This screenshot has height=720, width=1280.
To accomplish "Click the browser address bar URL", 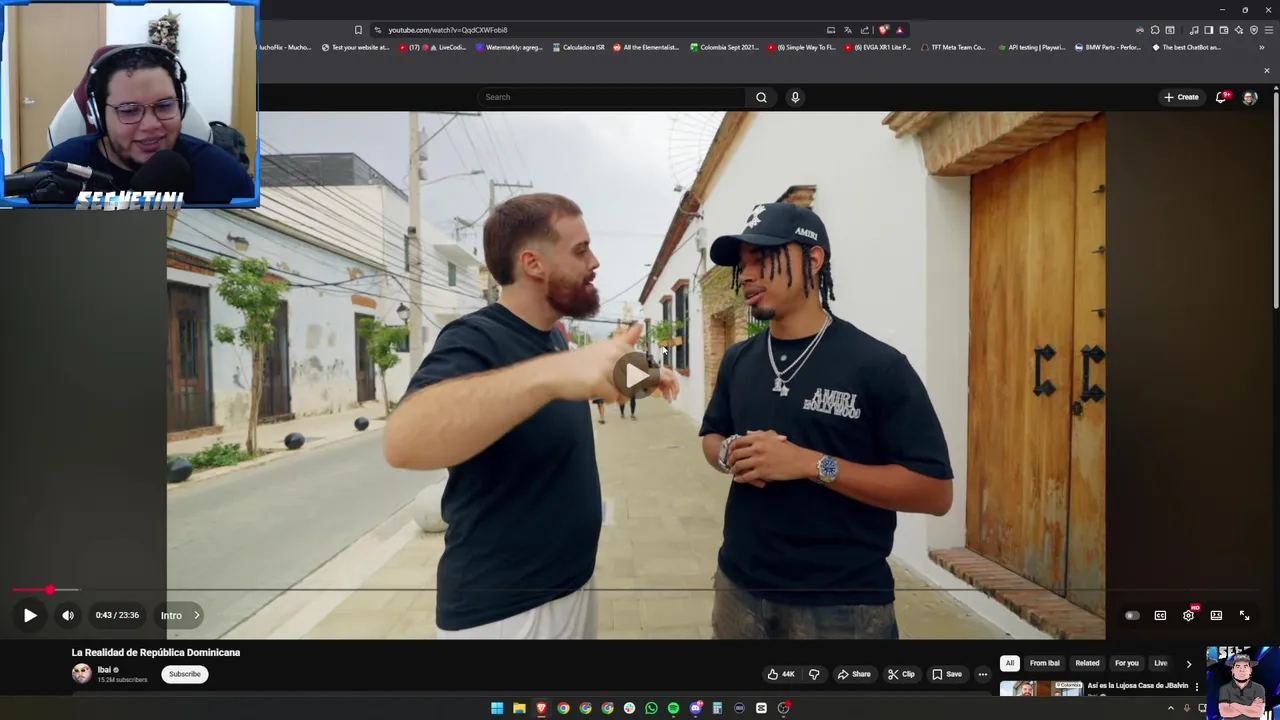I will 447,30.
